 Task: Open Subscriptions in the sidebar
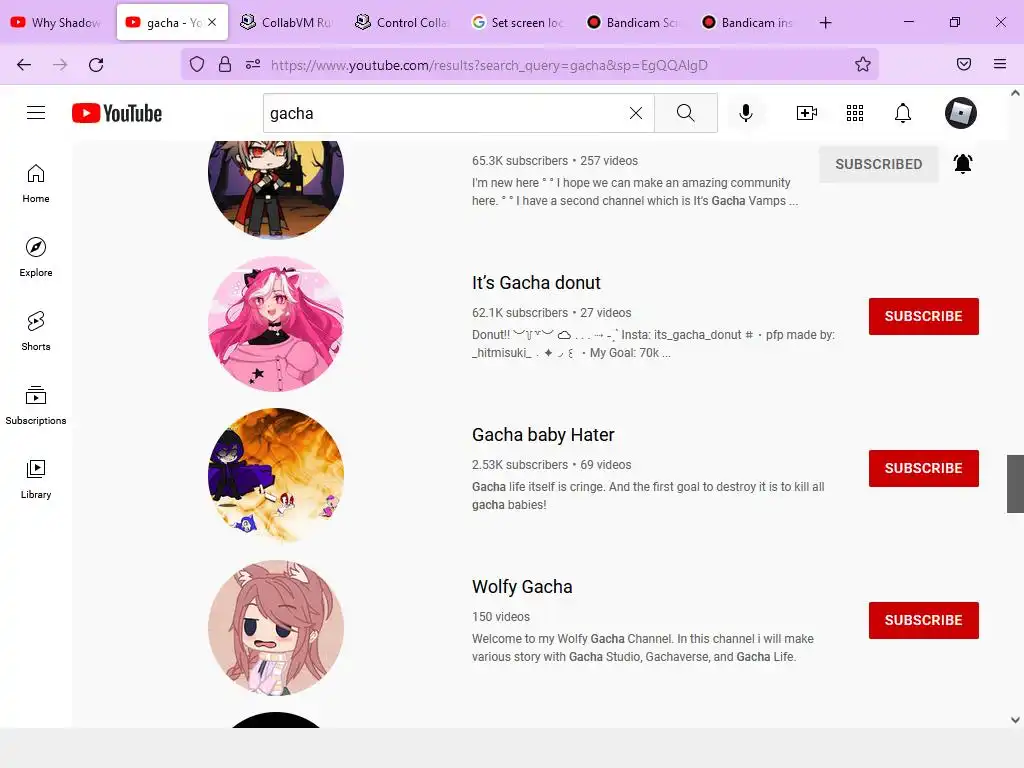click(36, 405)
